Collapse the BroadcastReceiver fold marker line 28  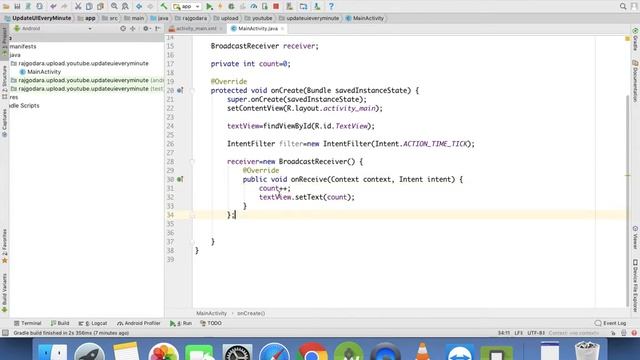point(192,162)
